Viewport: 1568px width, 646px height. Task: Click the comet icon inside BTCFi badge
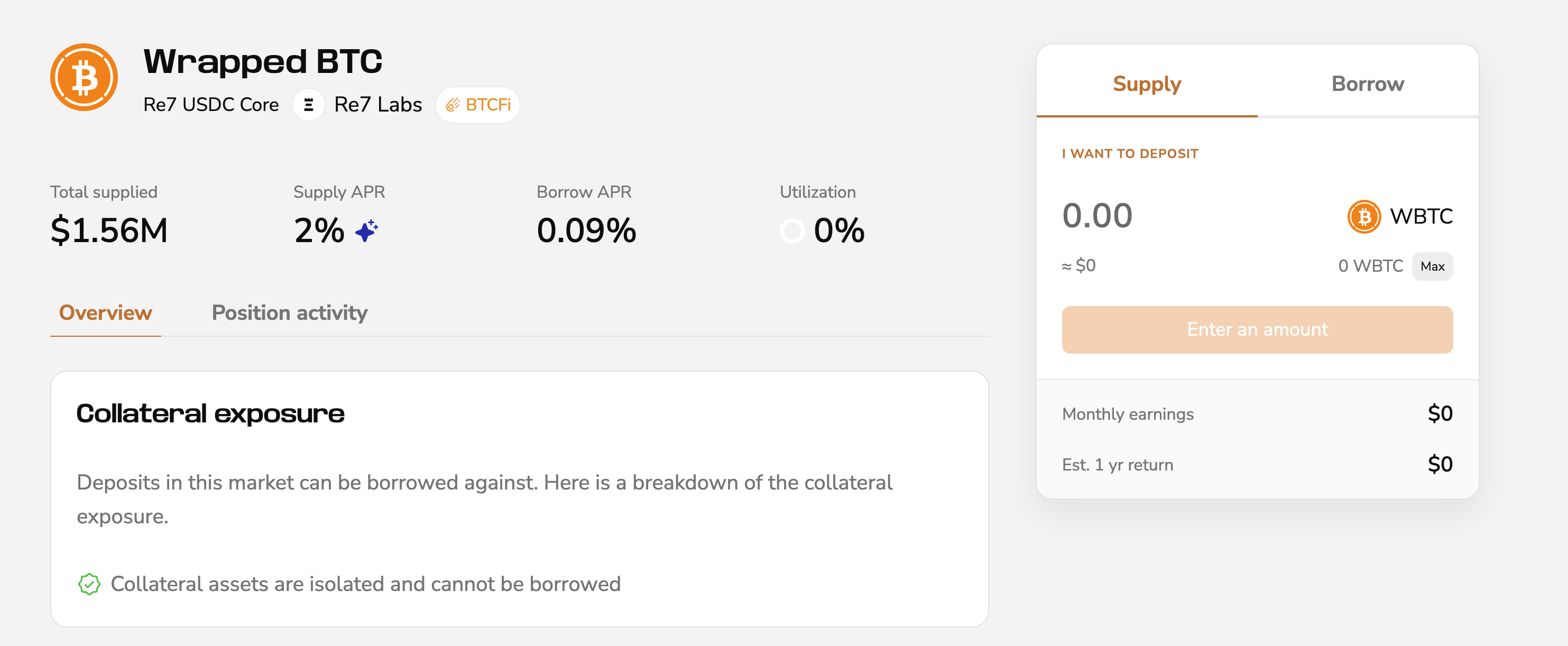pos(452,104)
